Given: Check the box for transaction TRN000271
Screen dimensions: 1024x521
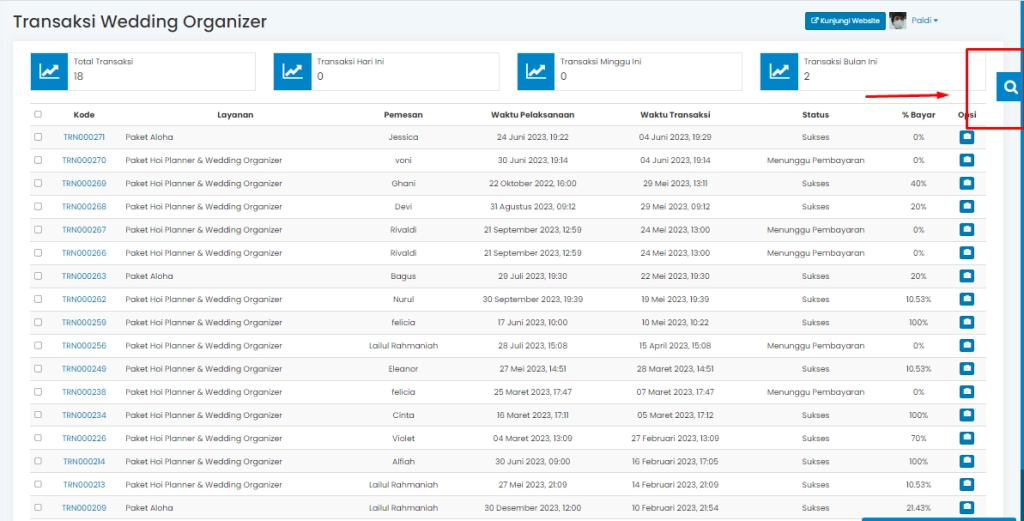Looking at the screenshot, I should 38,137.
